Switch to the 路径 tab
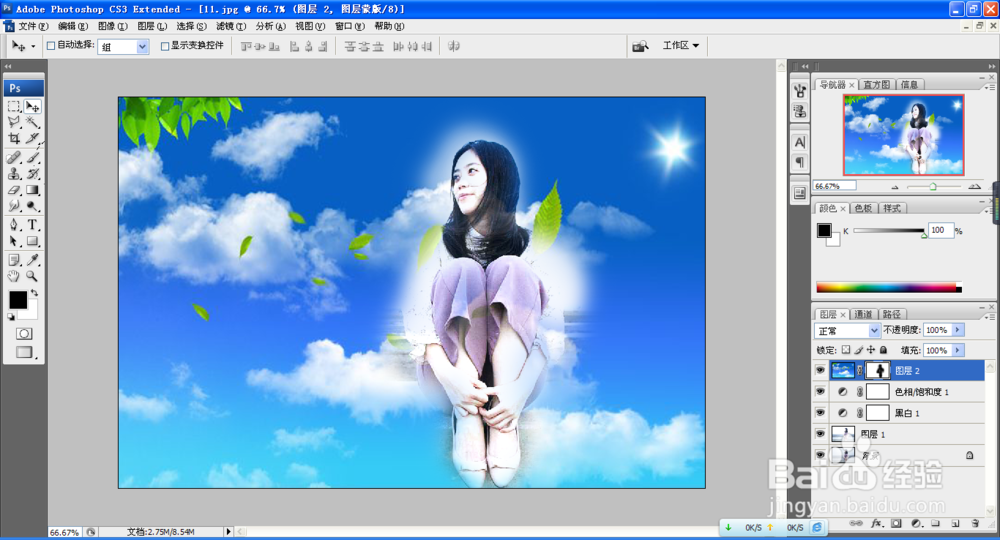 (892, 314)
